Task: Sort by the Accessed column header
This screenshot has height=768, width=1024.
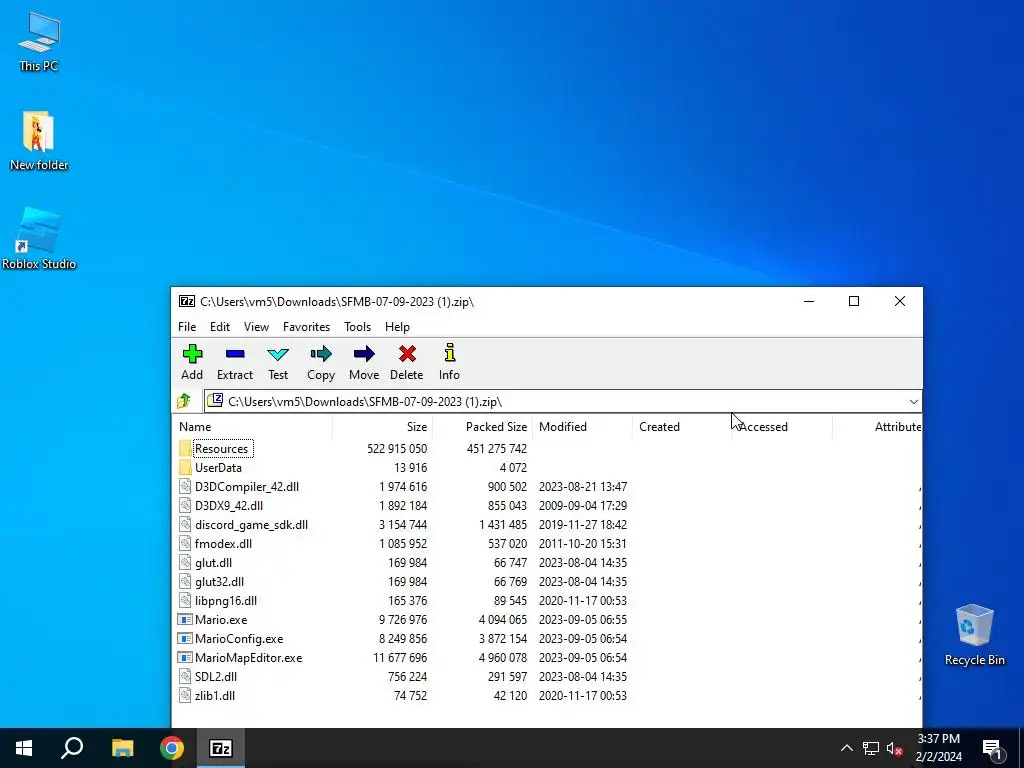Action: (782, 426)
